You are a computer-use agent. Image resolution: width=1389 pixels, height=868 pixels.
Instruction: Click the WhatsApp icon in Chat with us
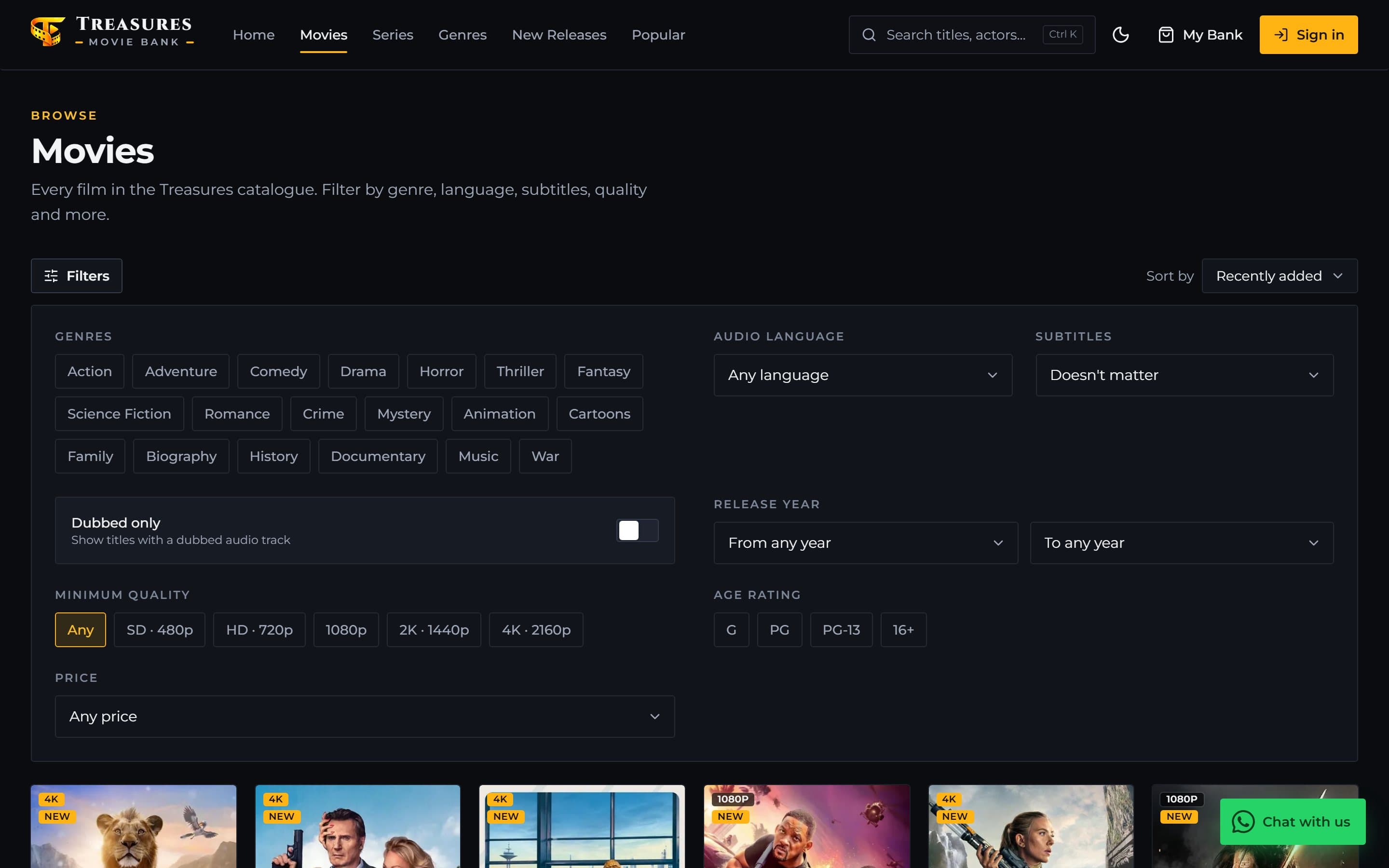click(x=1243, y=822)
